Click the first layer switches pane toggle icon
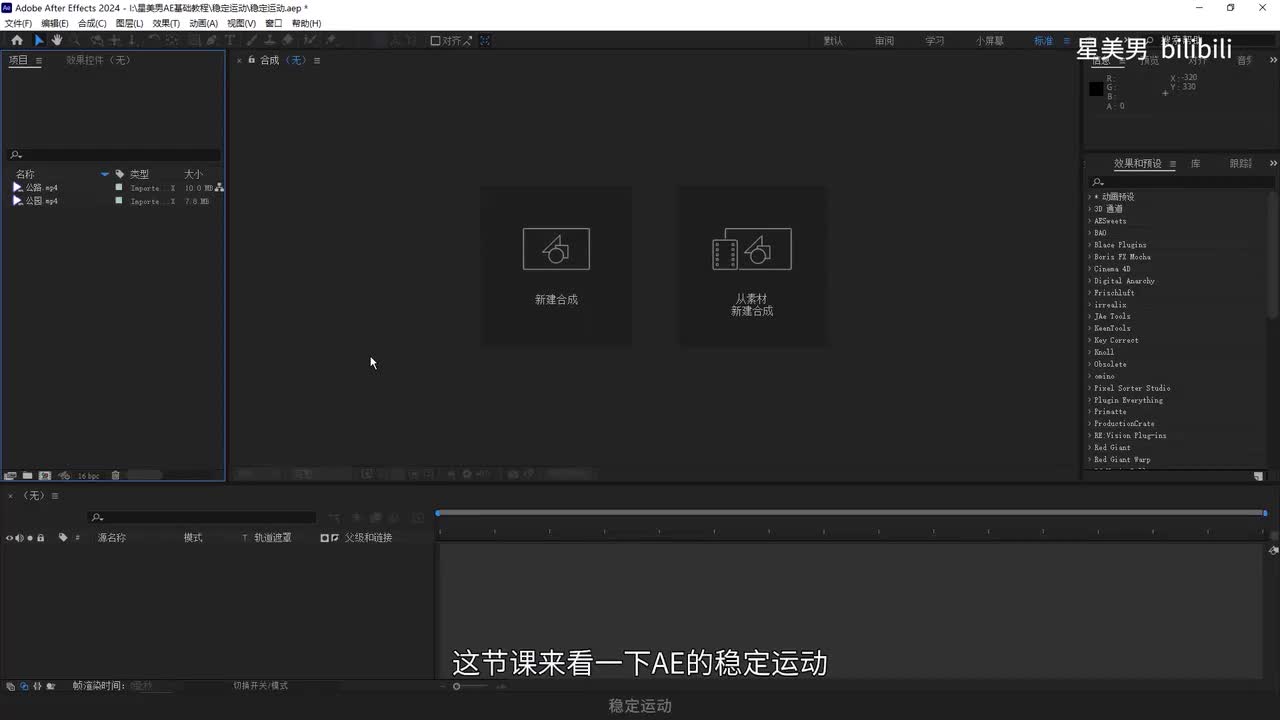 coord(10,686)
